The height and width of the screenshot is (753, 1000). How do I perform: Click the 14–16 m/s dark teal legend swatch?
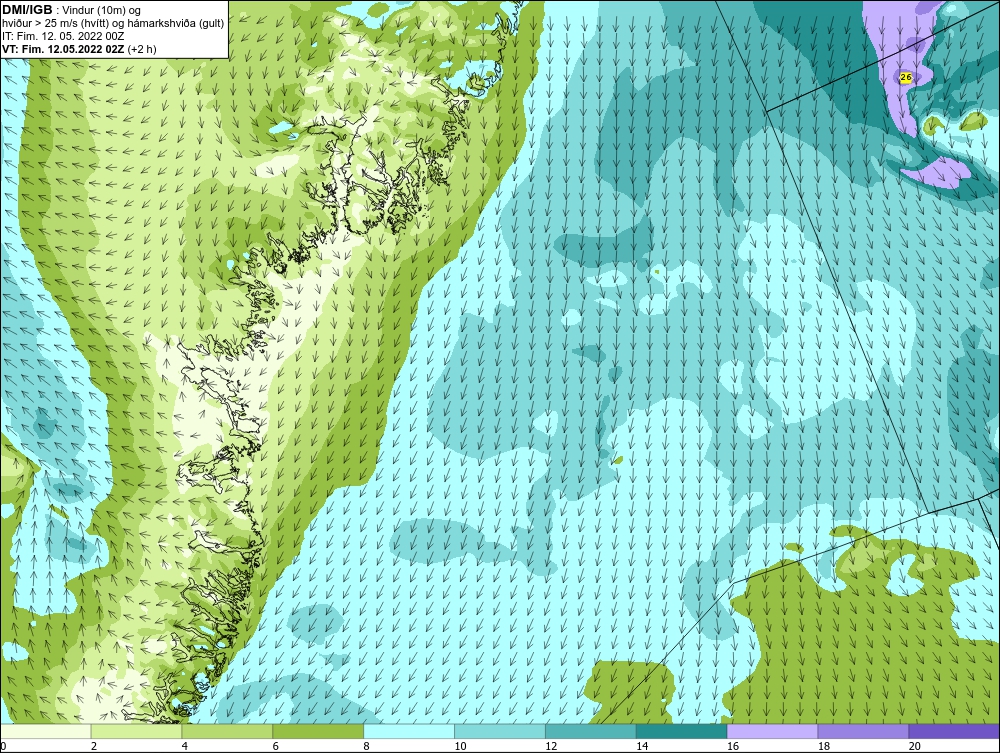pyautogui.click(x=682, y=731)
